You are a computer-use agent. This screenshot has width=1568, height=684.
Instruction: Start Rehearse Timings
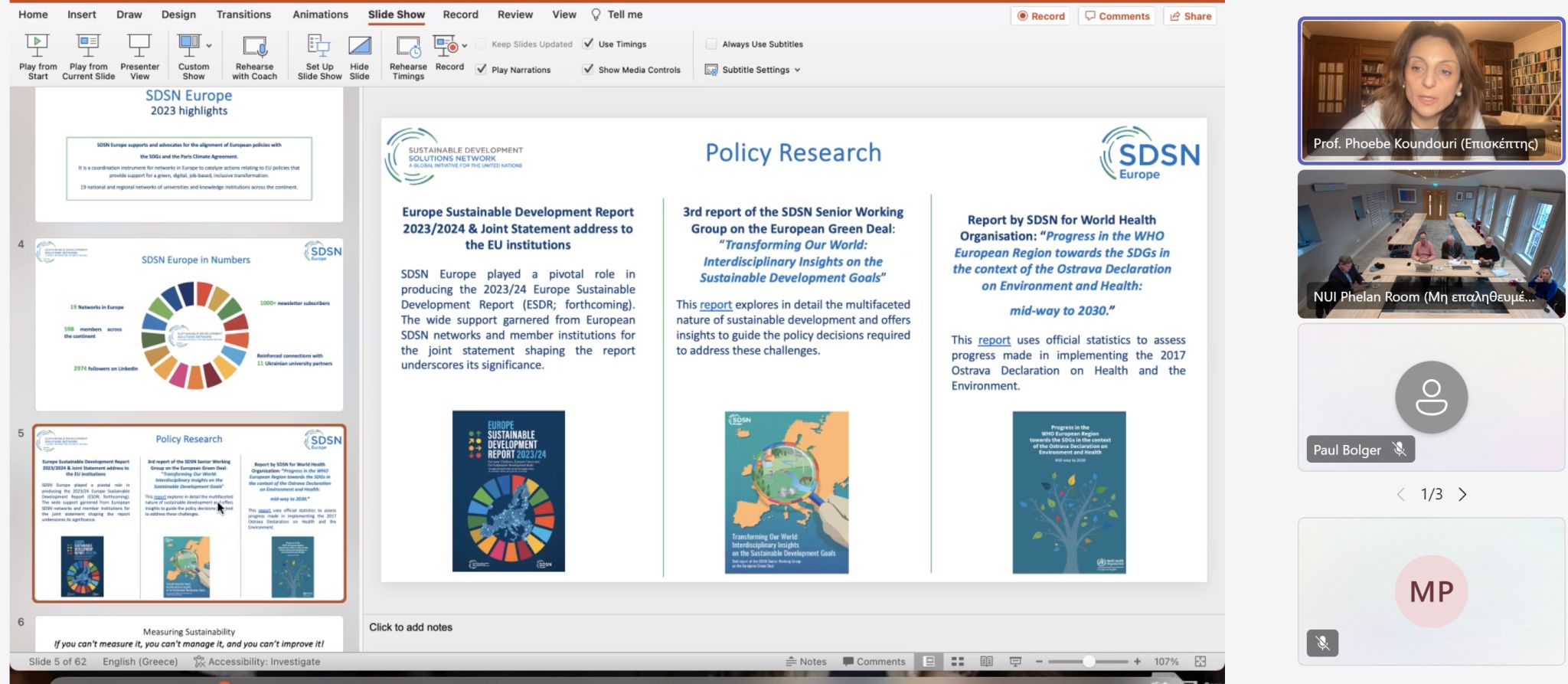click(408, 46)
